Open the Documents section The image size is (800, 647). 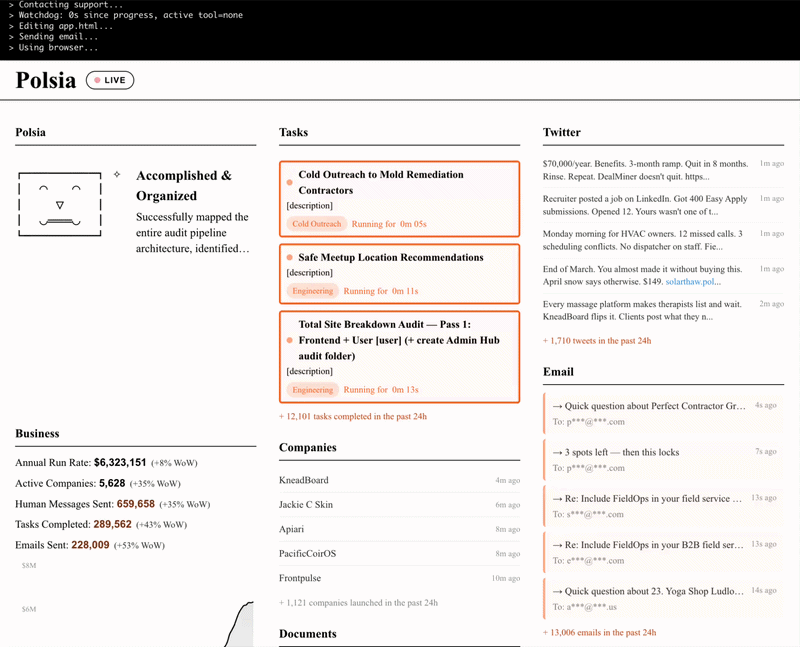[307, 634]
